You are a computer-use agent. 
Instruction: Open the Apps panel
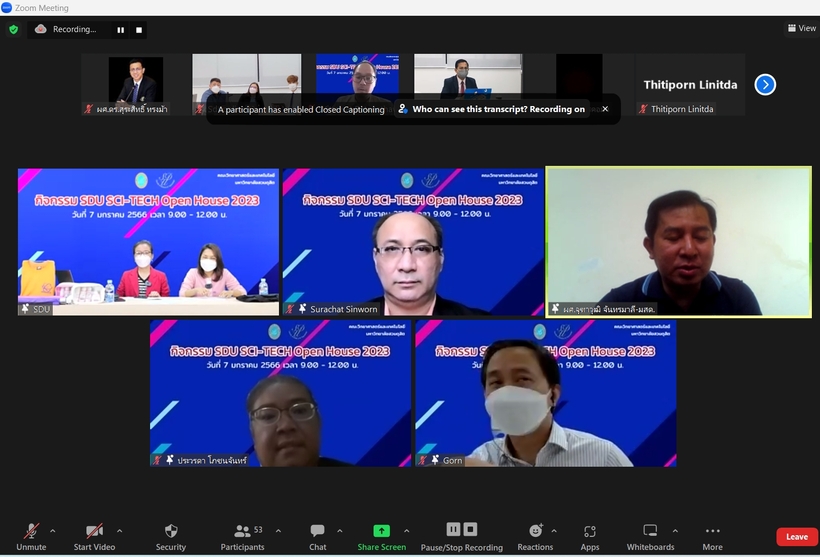[590, 537]
